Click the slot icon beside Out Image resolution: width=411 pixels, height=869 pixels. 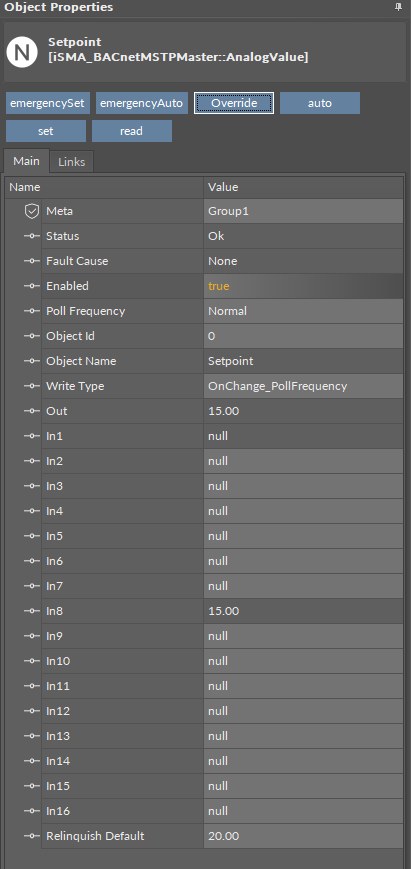pos(32,411)
